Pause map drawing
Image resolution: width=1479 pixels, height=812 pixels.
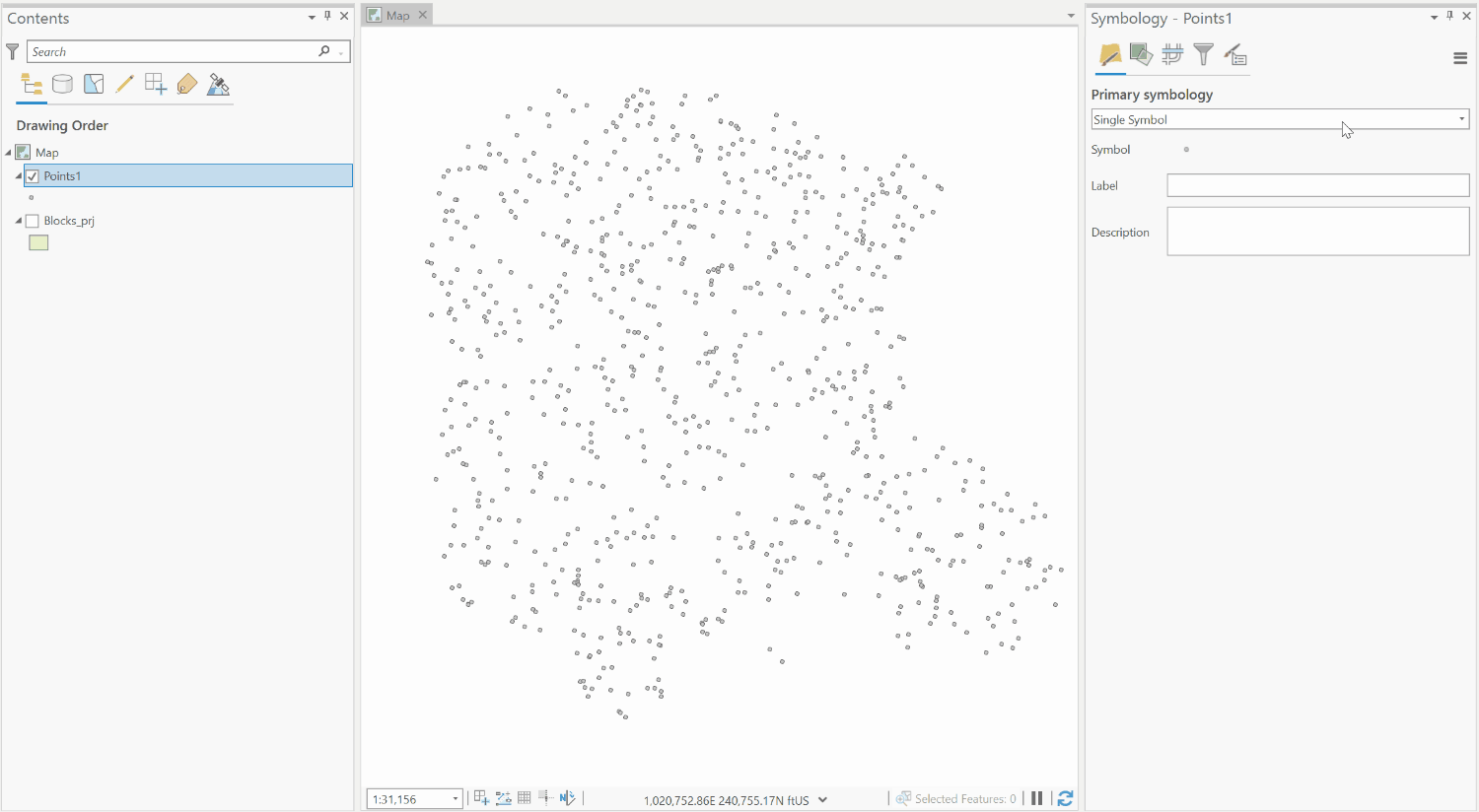pyautogui.click(x=1036, y=798)
